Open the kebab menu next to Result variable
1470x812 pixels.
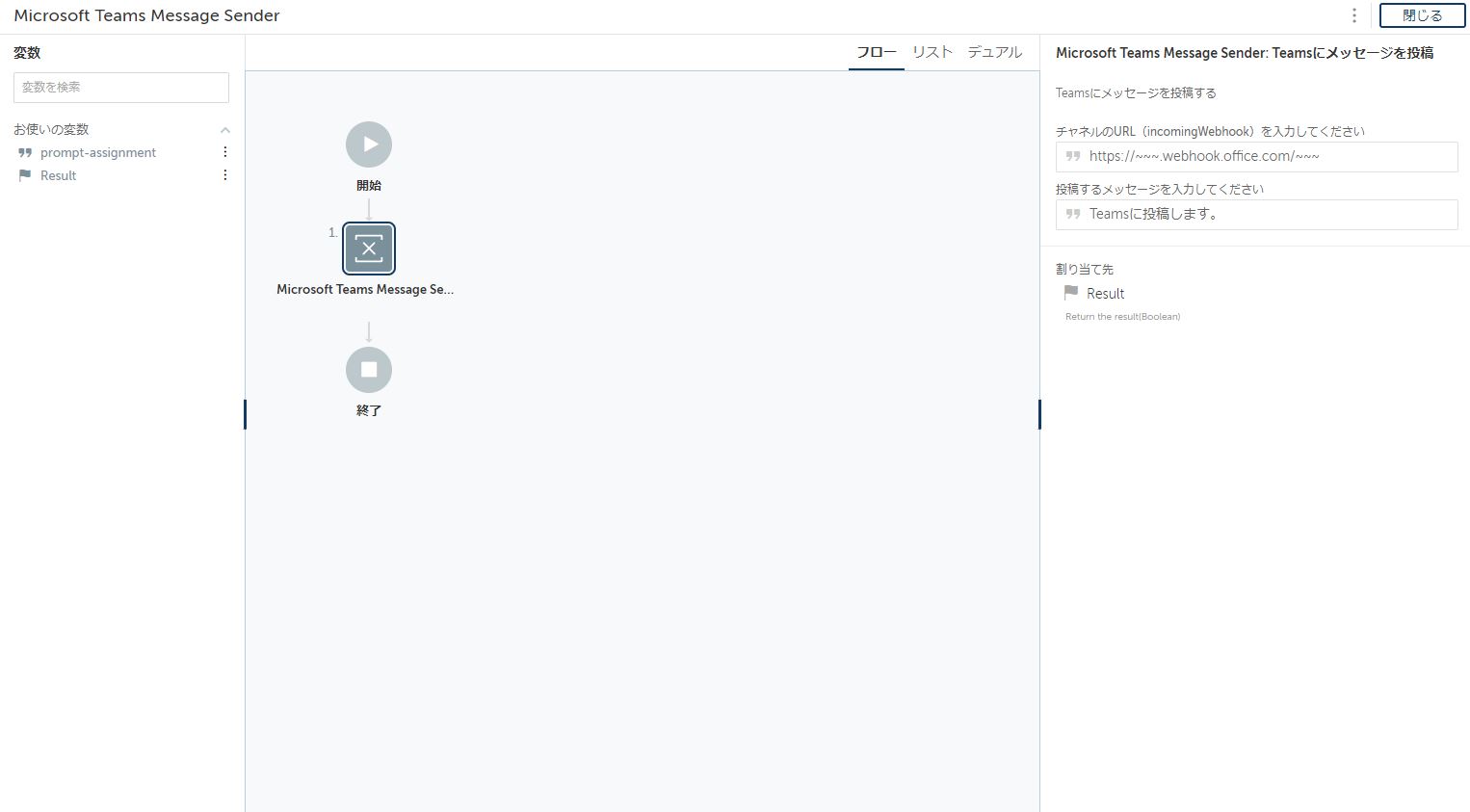pyautogui.click(x=225, y=175)
